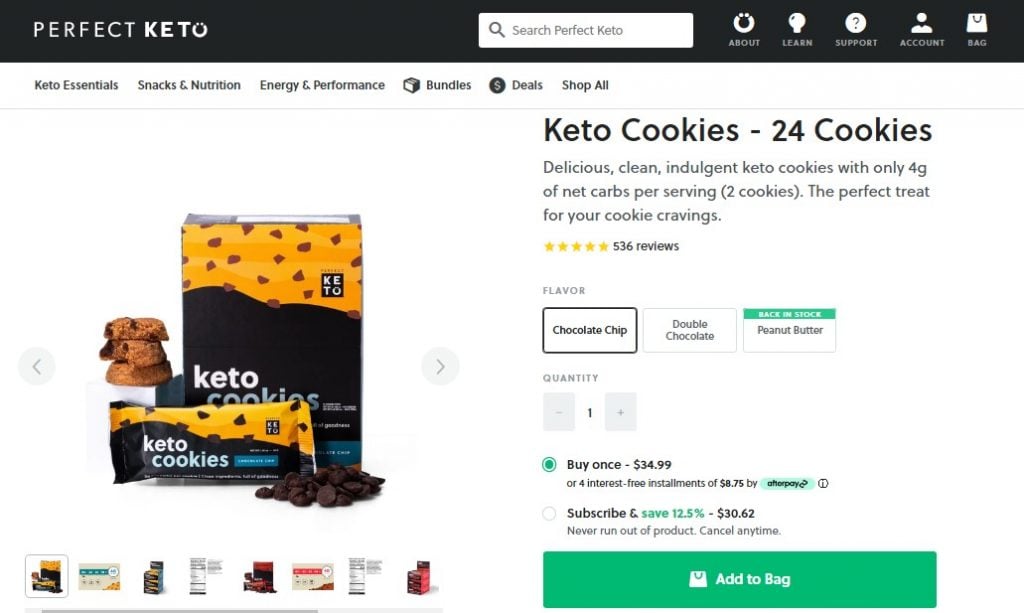
Task: Switch flavor to Double Chocolate
Action: [689, 329]
